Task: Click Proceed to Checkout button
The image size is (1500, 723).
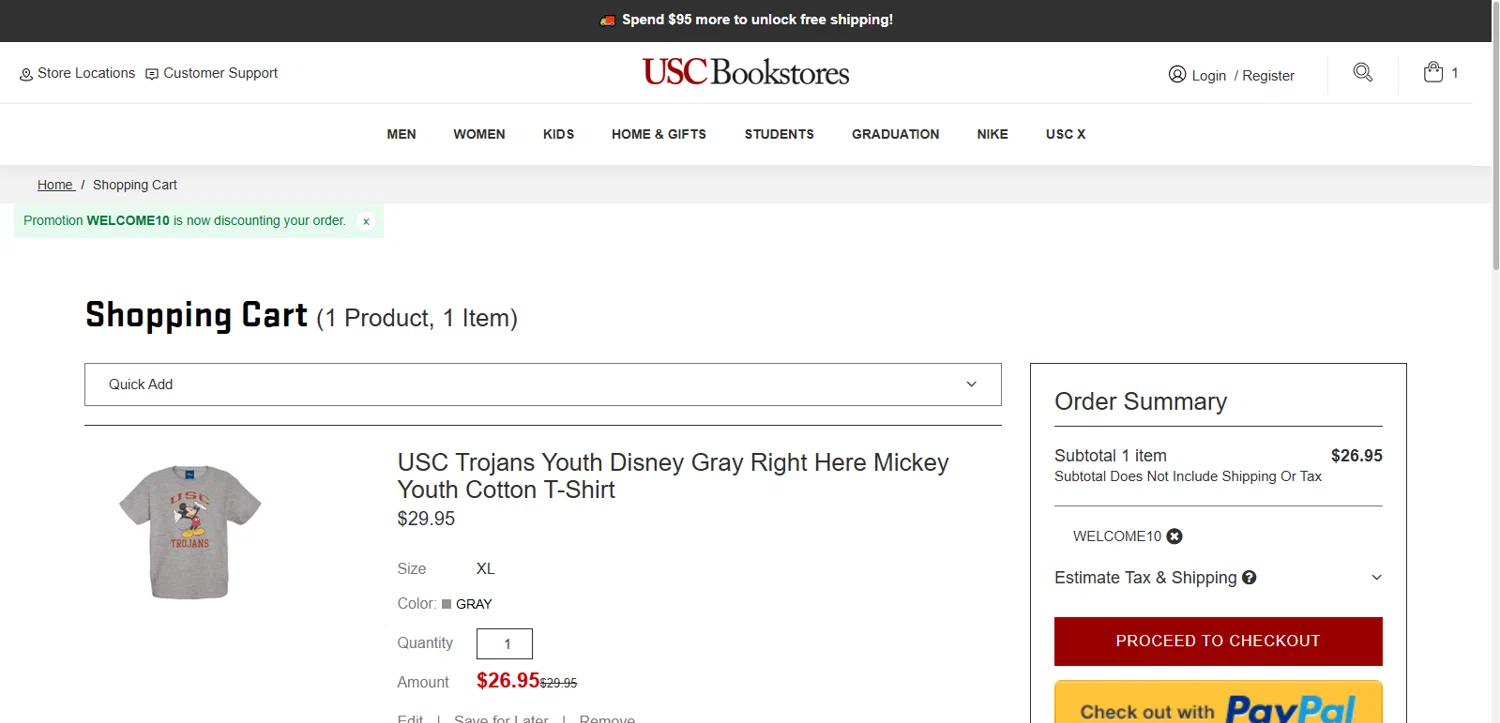Action: pos(1218,641)
